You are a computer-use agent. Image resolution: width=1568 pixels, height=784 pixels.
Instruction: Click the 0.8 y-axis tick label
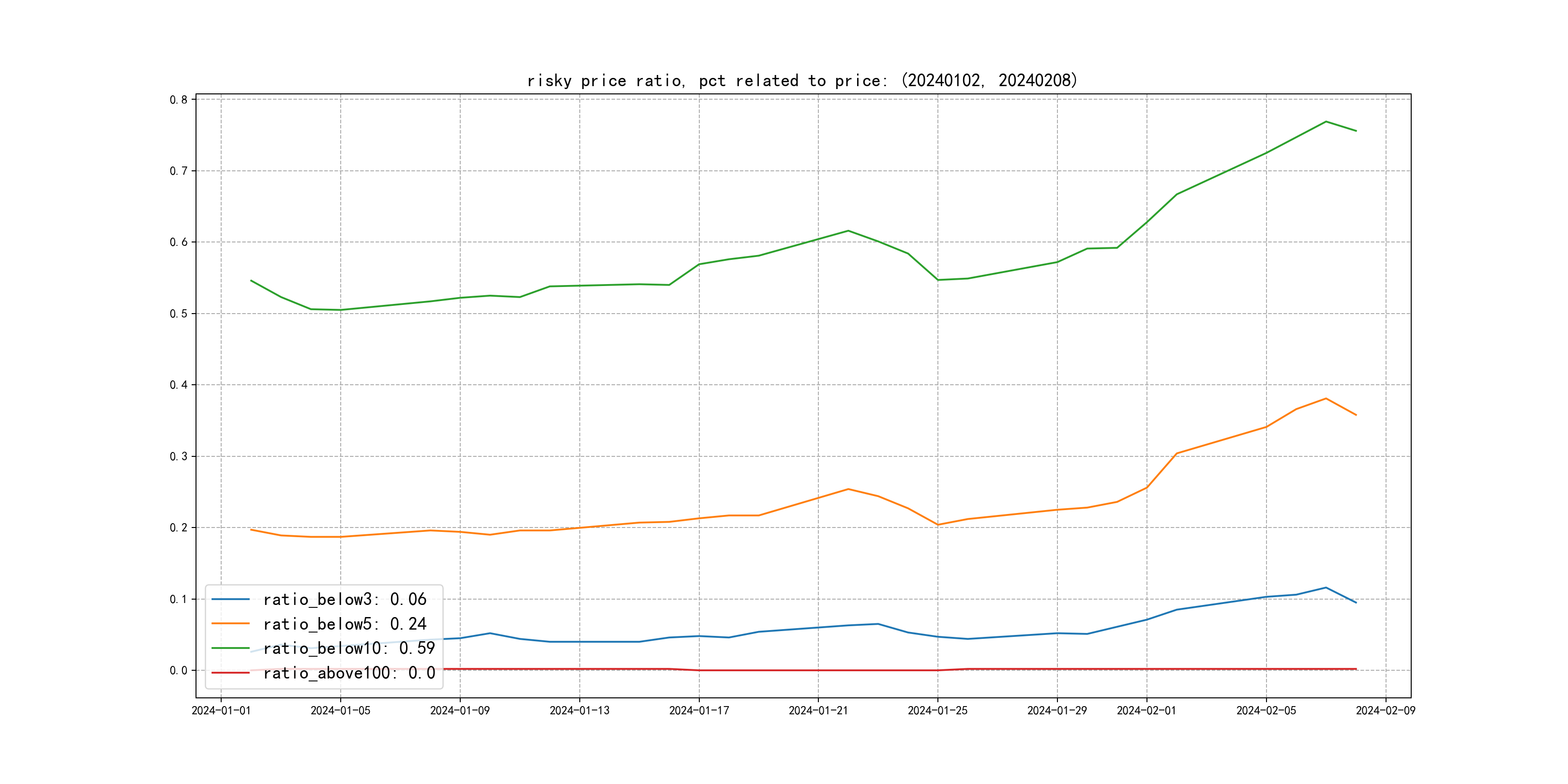179,100
